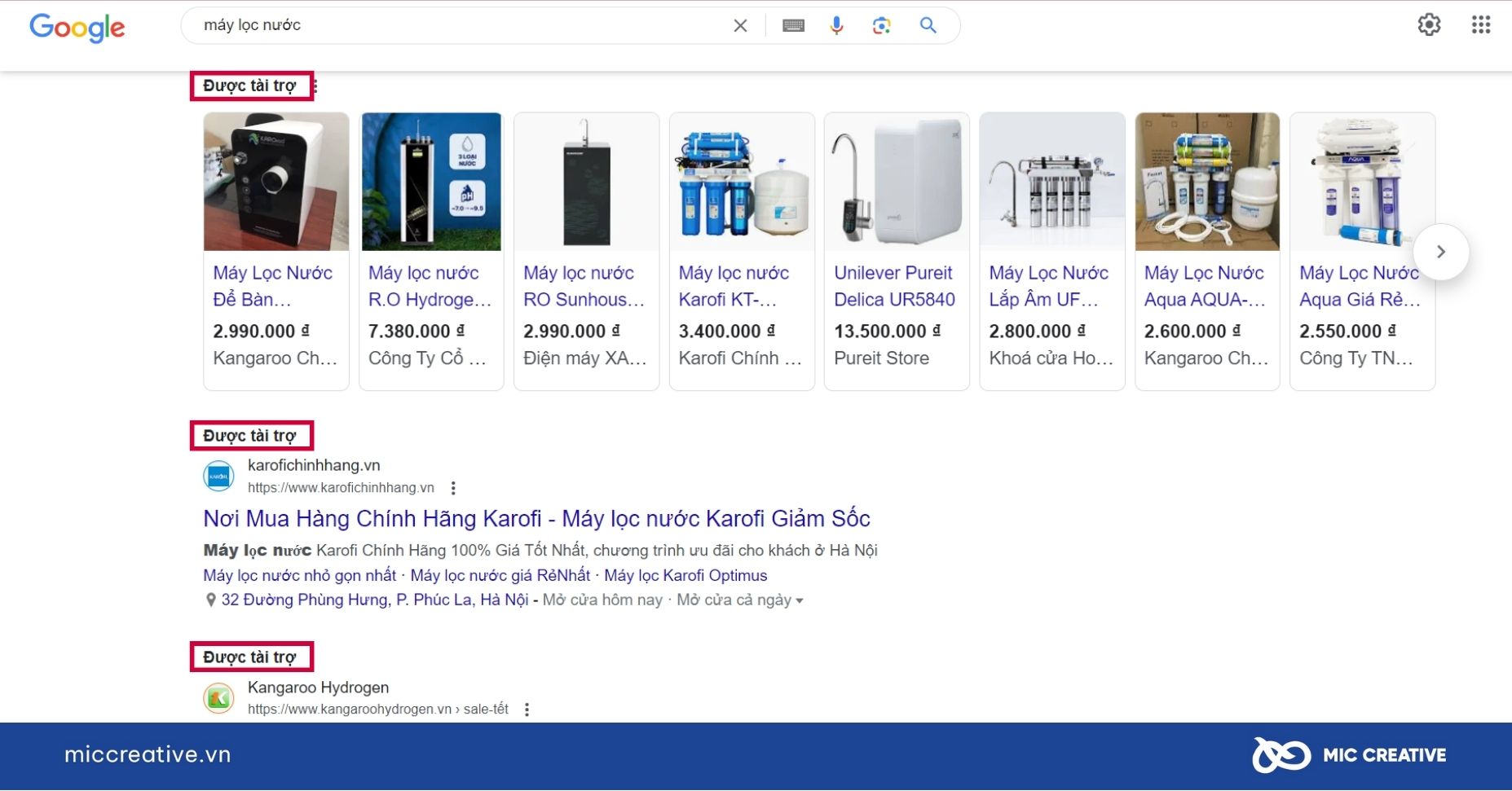Image resolution: width=1512 pixels, height=791 pixels.
Task: Click the 'Kangaroo Hydrogen' site name
Action: click(x=318, y=688)
